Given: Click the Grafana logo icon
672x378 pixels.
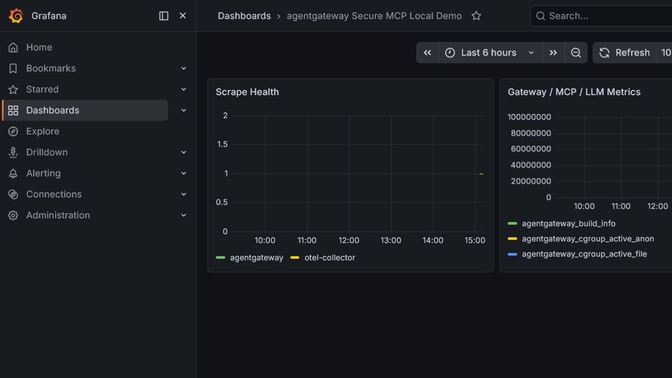Looking at the screenshot, I should coord(16,16).
